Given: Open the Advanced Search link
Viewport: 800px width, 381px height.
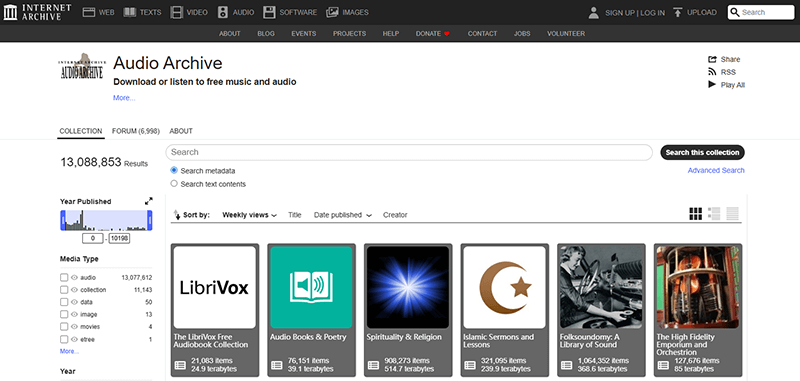Looking at the screenshot, I should 716,170.
